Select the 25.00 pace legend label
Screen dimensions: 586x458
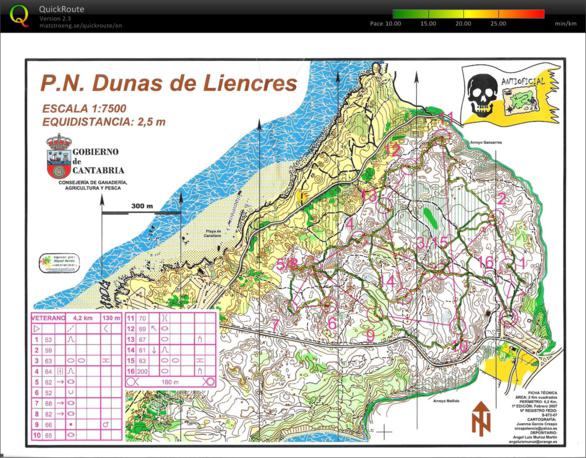click(498, 24)
